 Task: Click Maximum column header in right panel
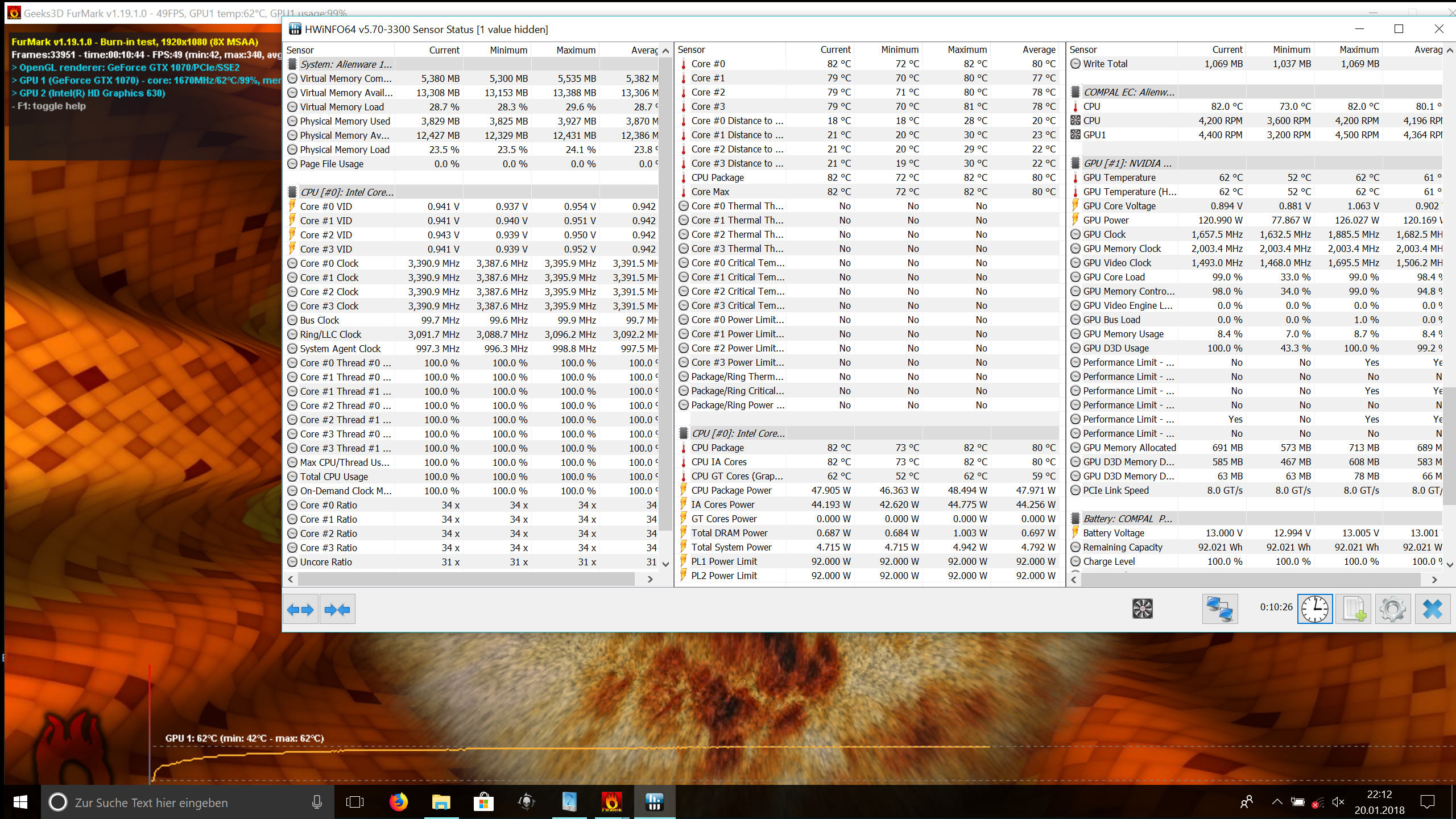click(1349, 50)
